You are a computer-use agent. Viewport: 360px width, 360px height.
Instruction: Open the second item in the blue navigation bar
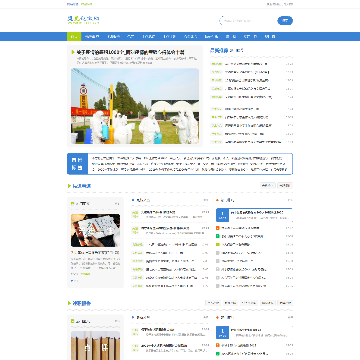click(x=92, y=37)
